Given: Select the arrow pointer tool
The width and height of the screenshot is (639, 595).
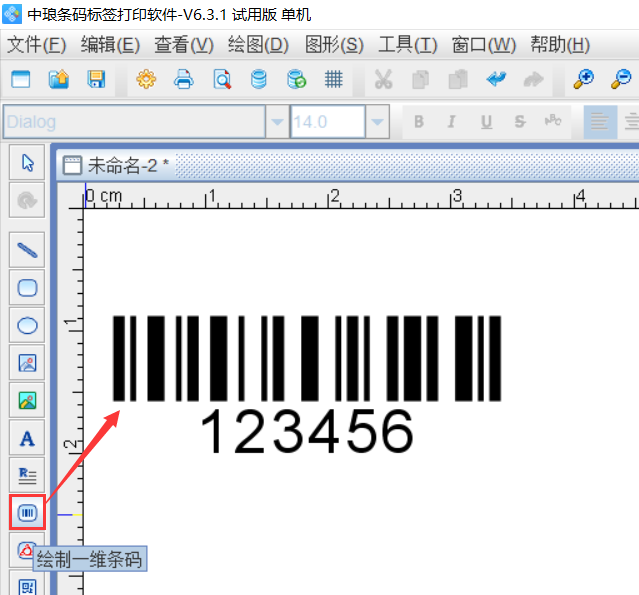Looking at the screenshot, I should coord(27,162).
